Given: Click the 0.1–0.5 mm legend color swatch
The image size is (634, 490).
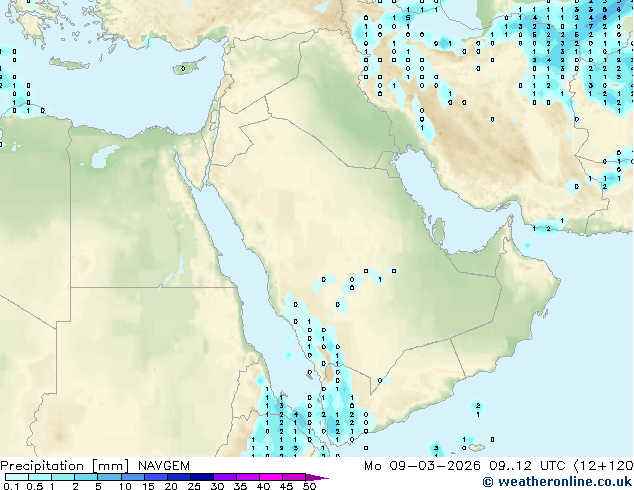Looking at the screenshot, I should [17, 477].
